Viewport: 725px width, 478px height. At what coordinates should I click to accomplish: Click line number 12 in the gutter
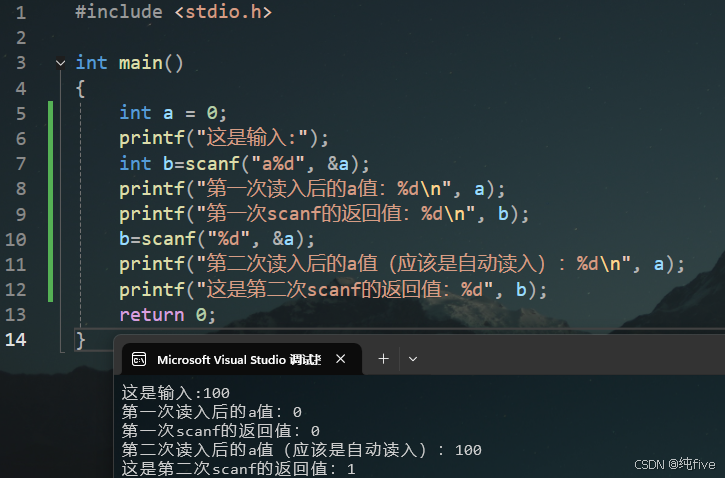(16, 289)
